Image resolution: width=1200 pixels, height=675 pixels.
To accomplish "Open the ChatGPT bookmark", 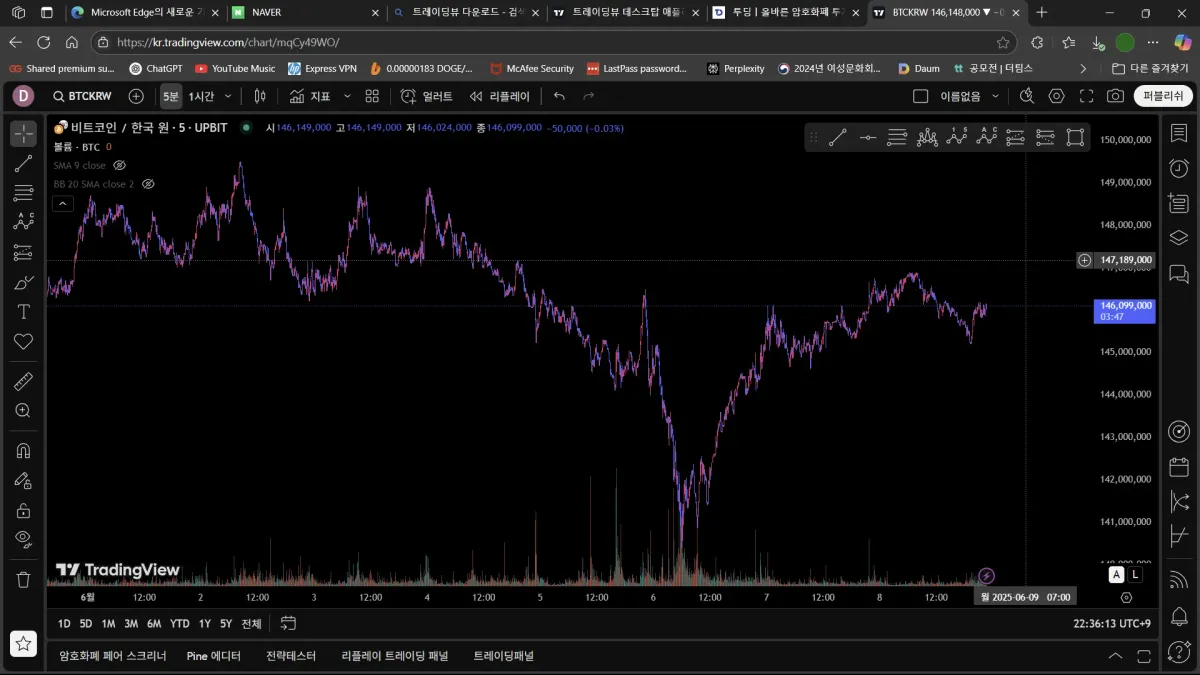I will (x=156, y=68).
